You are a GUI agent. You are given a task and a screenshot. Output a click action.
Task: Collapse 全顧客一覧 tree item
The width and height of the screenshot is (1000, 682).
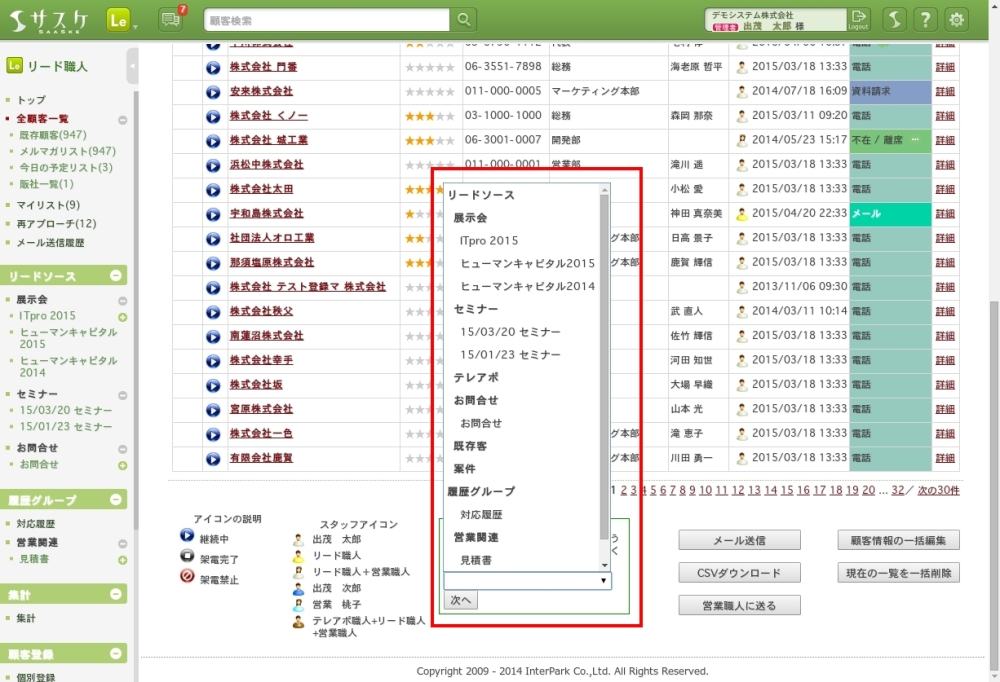122,120
